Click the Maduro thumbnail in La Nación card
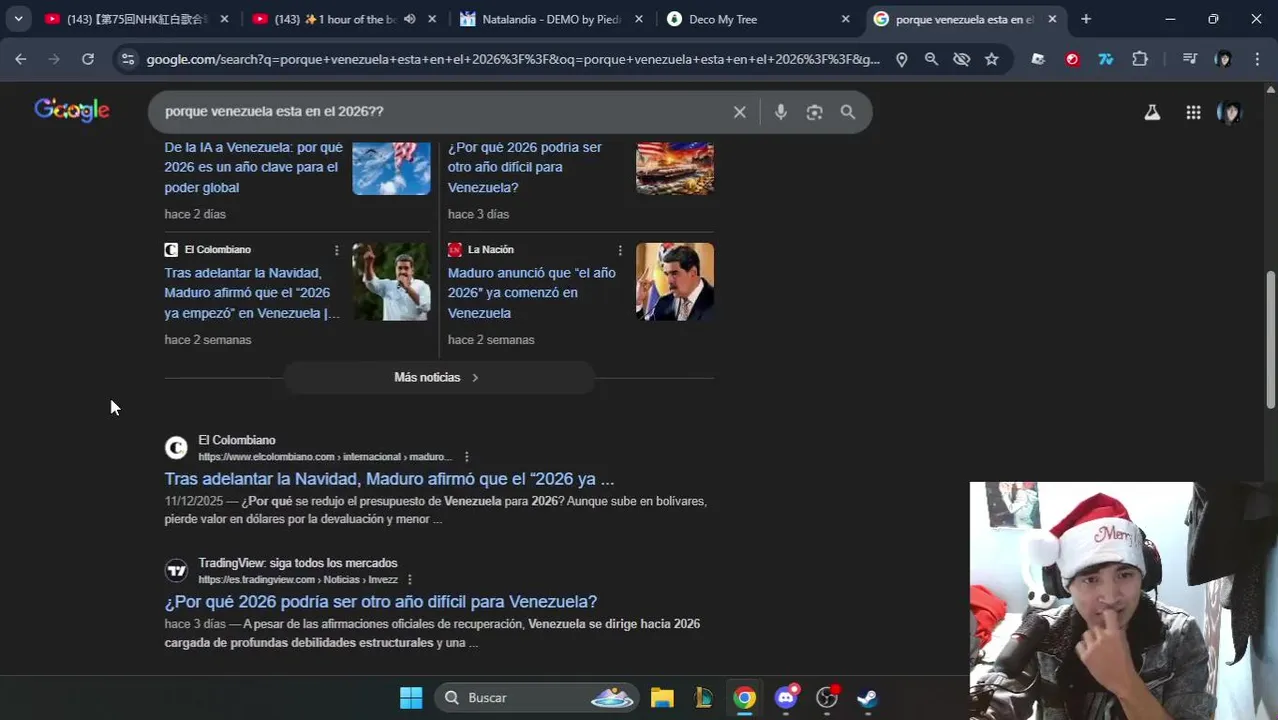Screen dimensions: 1278x720 (675, 282)
